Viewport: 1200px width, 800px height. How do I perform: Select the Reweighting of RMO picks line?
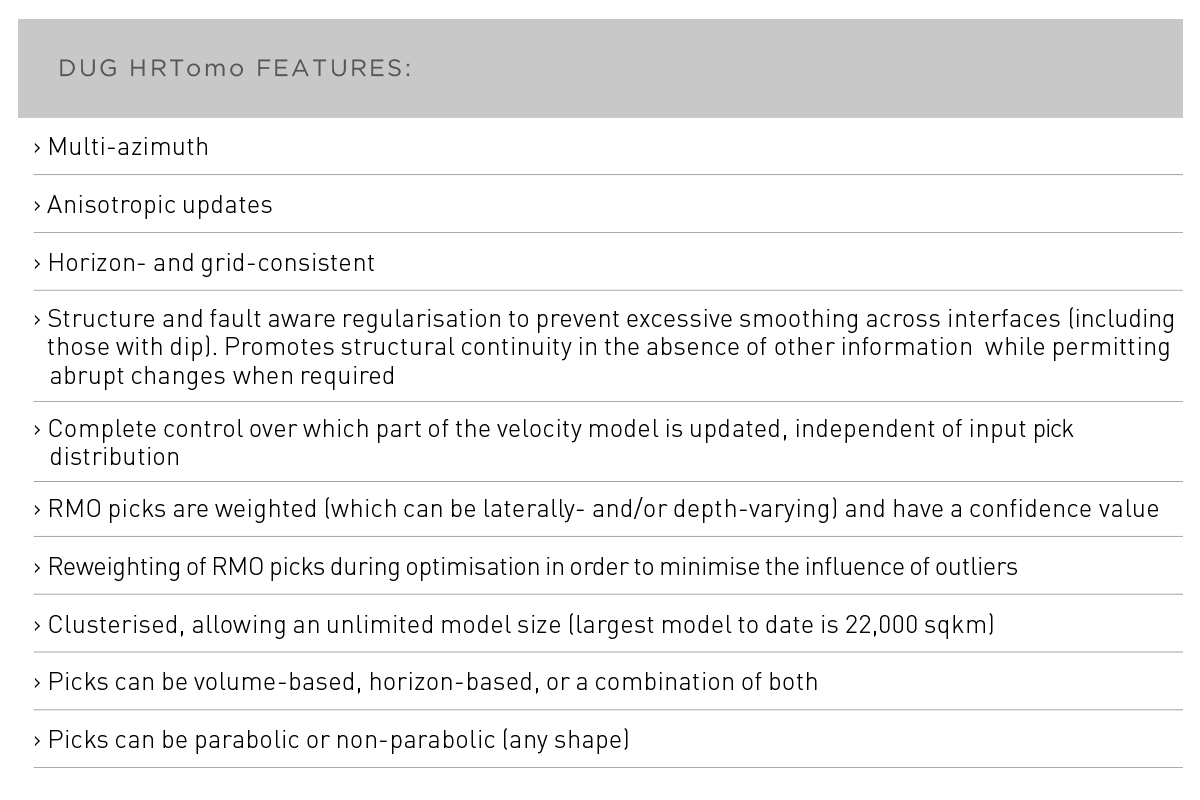coord(532,567)
